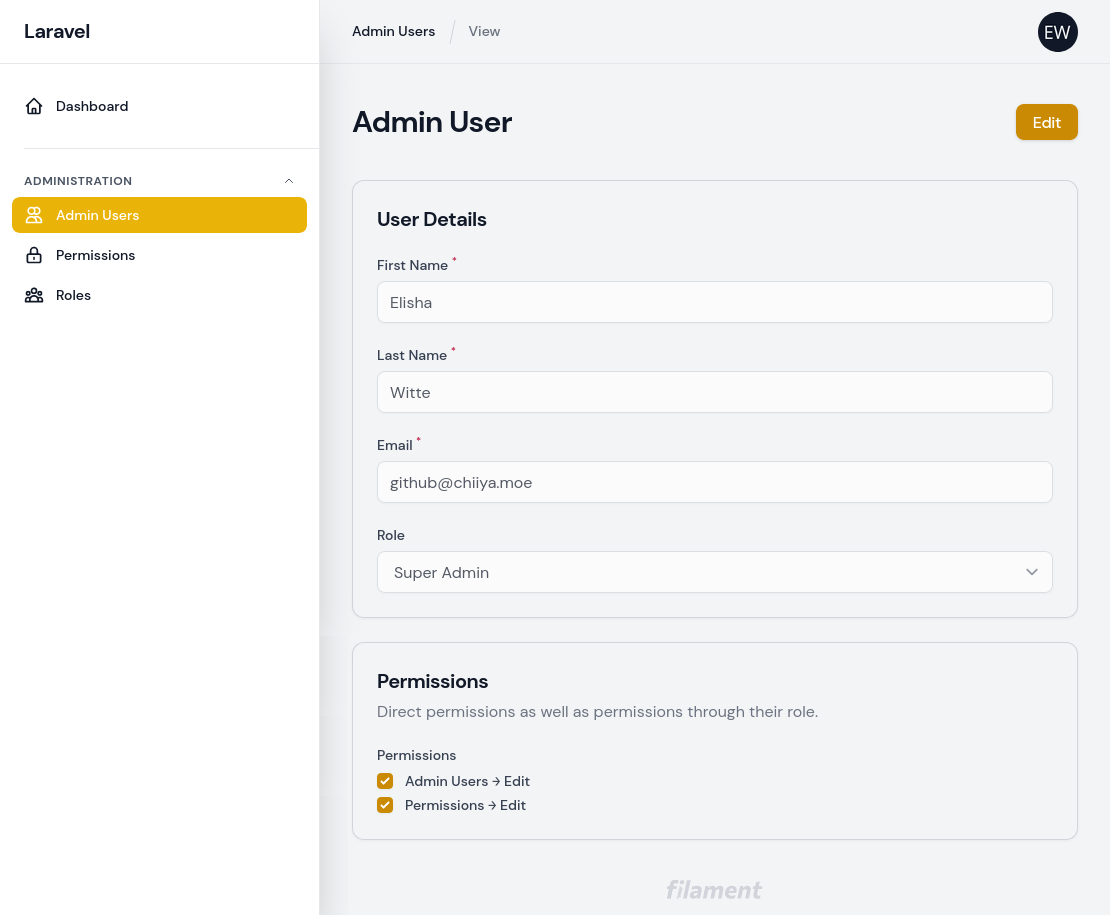Click the Admin Users people icon in sidebar

[34, 215]
